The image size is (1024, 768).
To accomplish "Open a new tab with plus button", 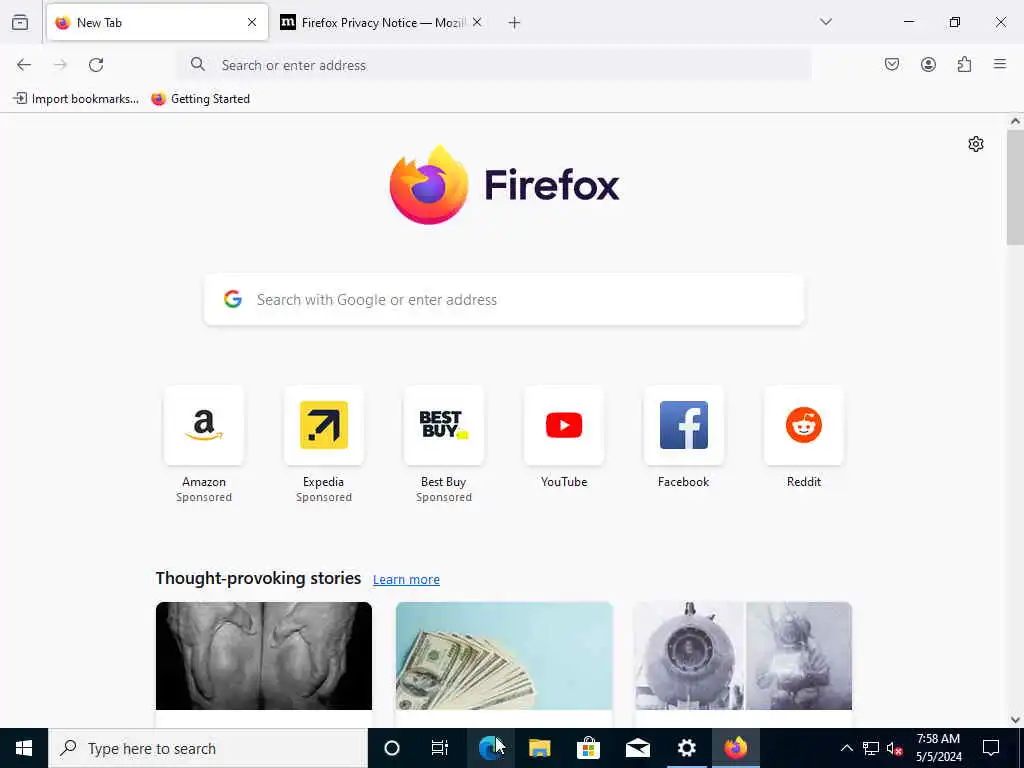I will 515,23.
